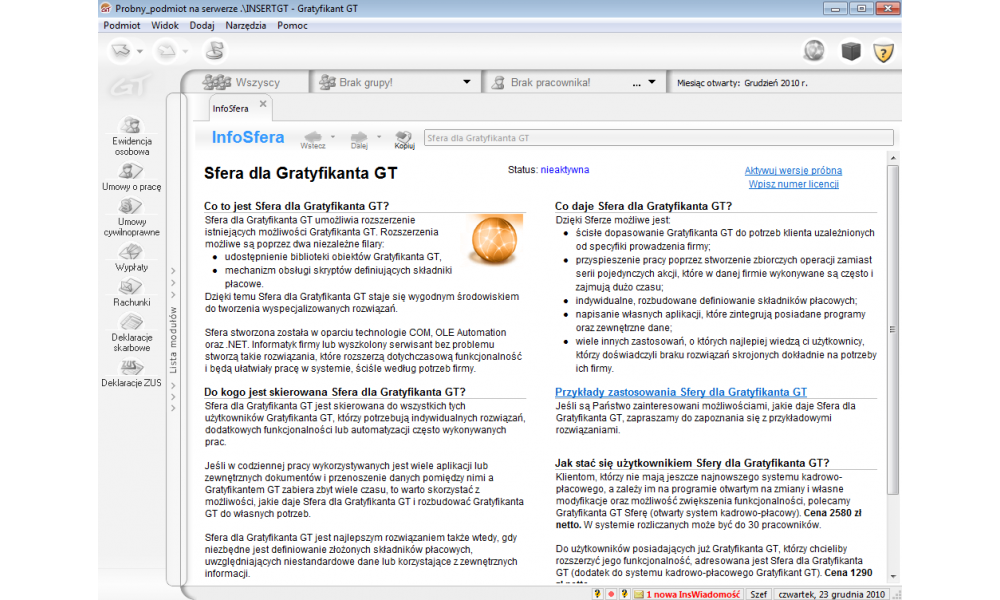Image resolution: width=1000 pixels, height=600 pixels.
Task: Click the nieaktywna status text
Action: pyautogui.click(x=564, y=170)
